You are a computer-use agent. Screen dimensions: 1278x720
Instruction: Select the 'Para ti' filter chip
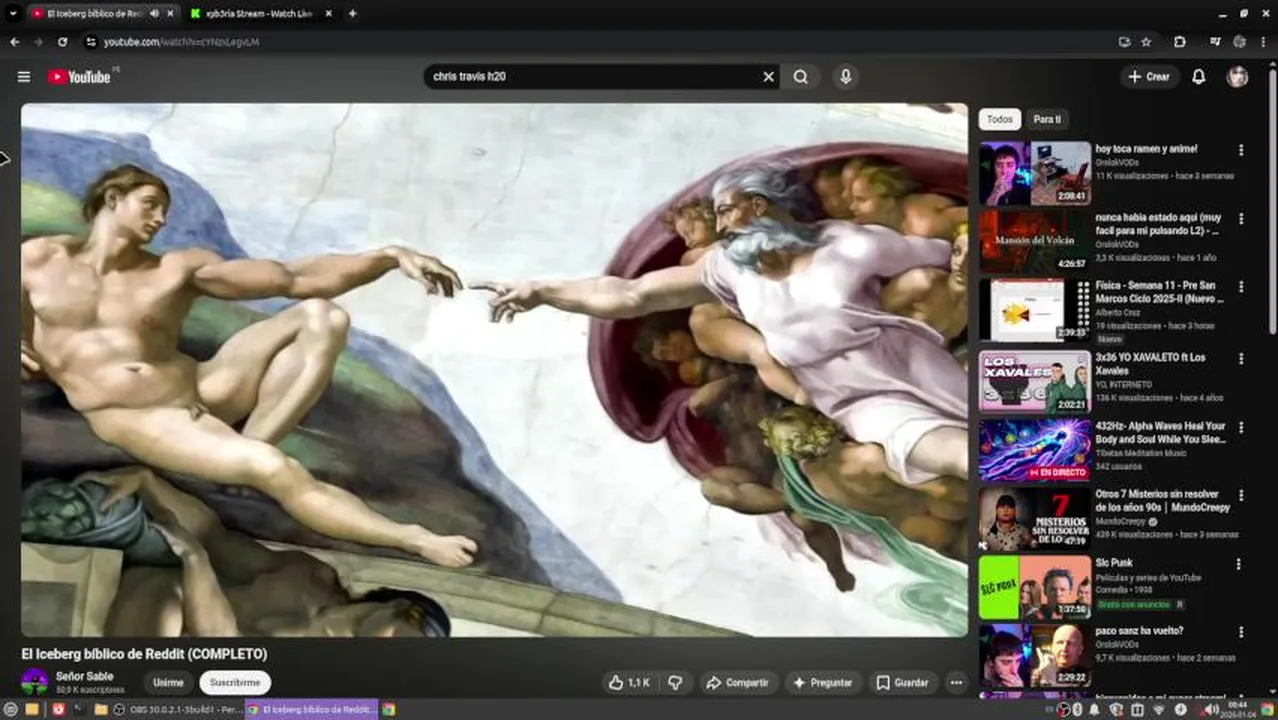coord(1047,119)
